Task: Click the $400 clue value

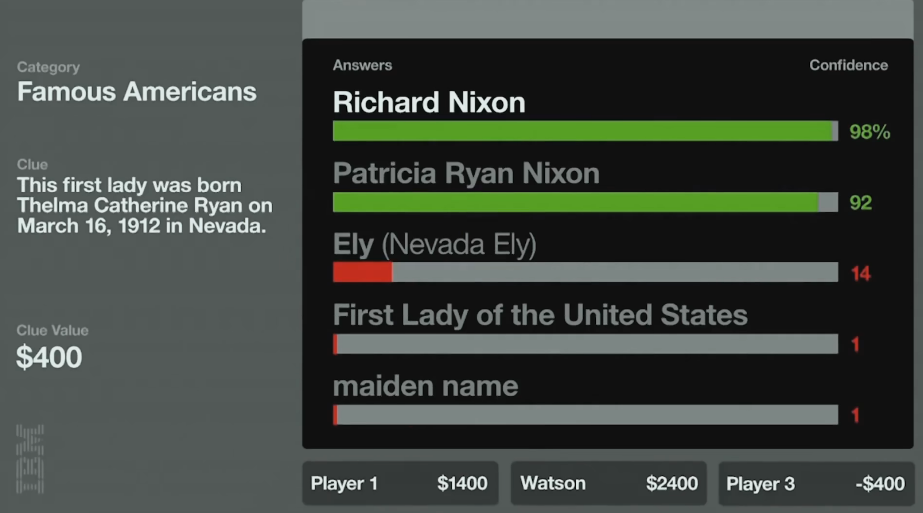Action: (x=49, y=357)
